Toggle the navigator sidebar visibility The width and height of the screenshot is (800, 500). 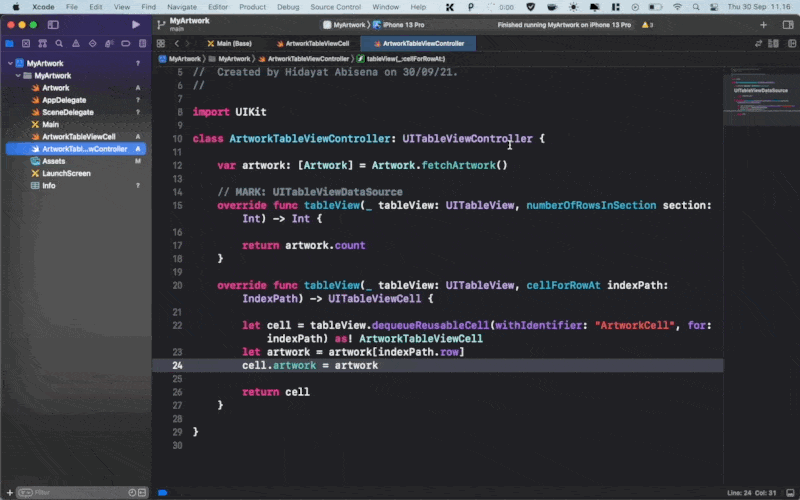point(53,24)
